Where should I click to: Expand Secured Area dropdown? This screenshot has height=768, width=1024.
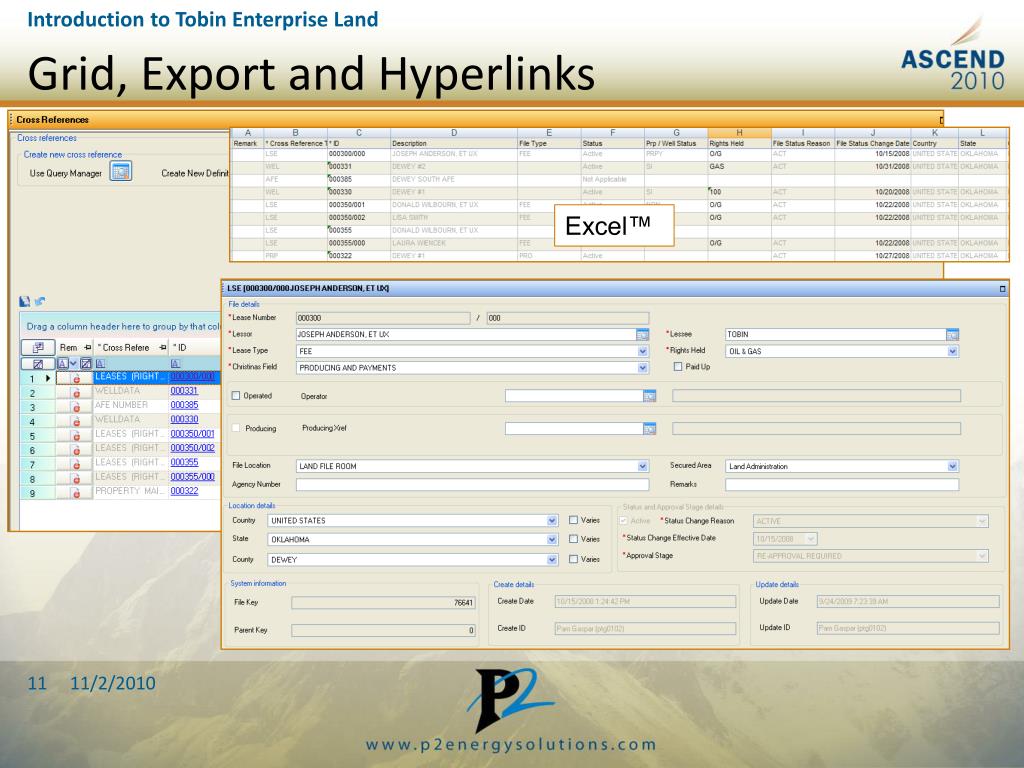coord(953,466)
